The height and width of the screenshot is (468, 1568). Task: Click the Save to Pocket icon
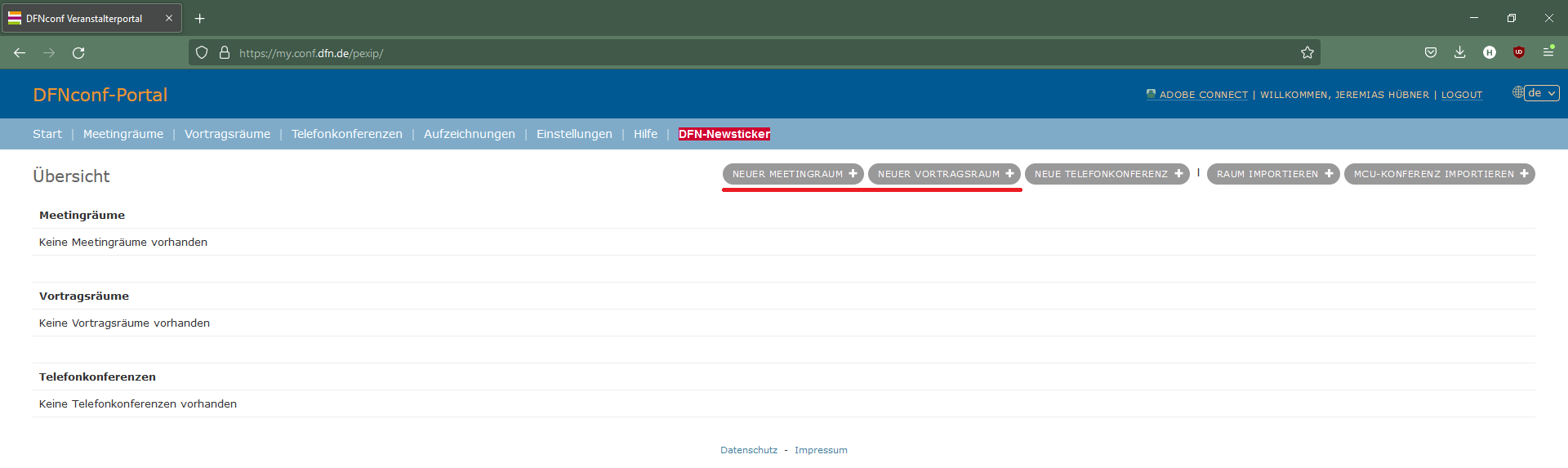[1430, 52]
